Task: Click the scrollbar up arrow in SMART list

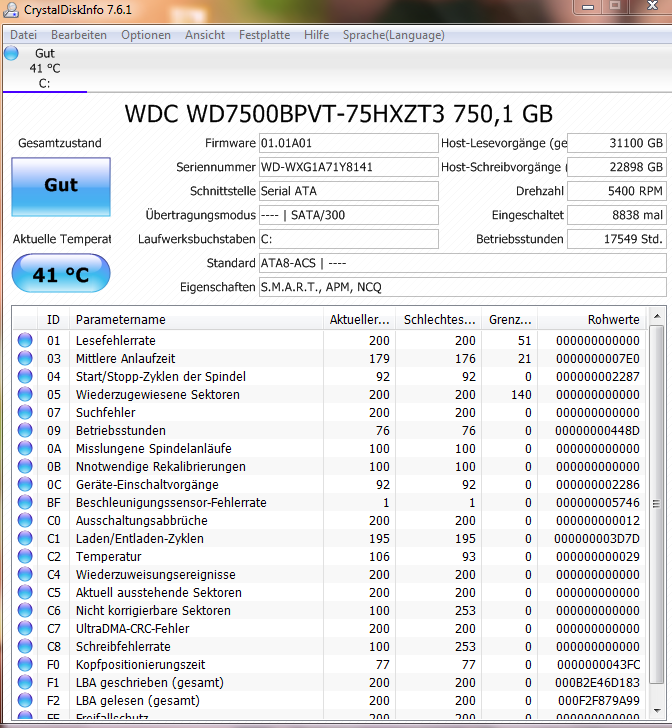Action: [x=657, y=317]
